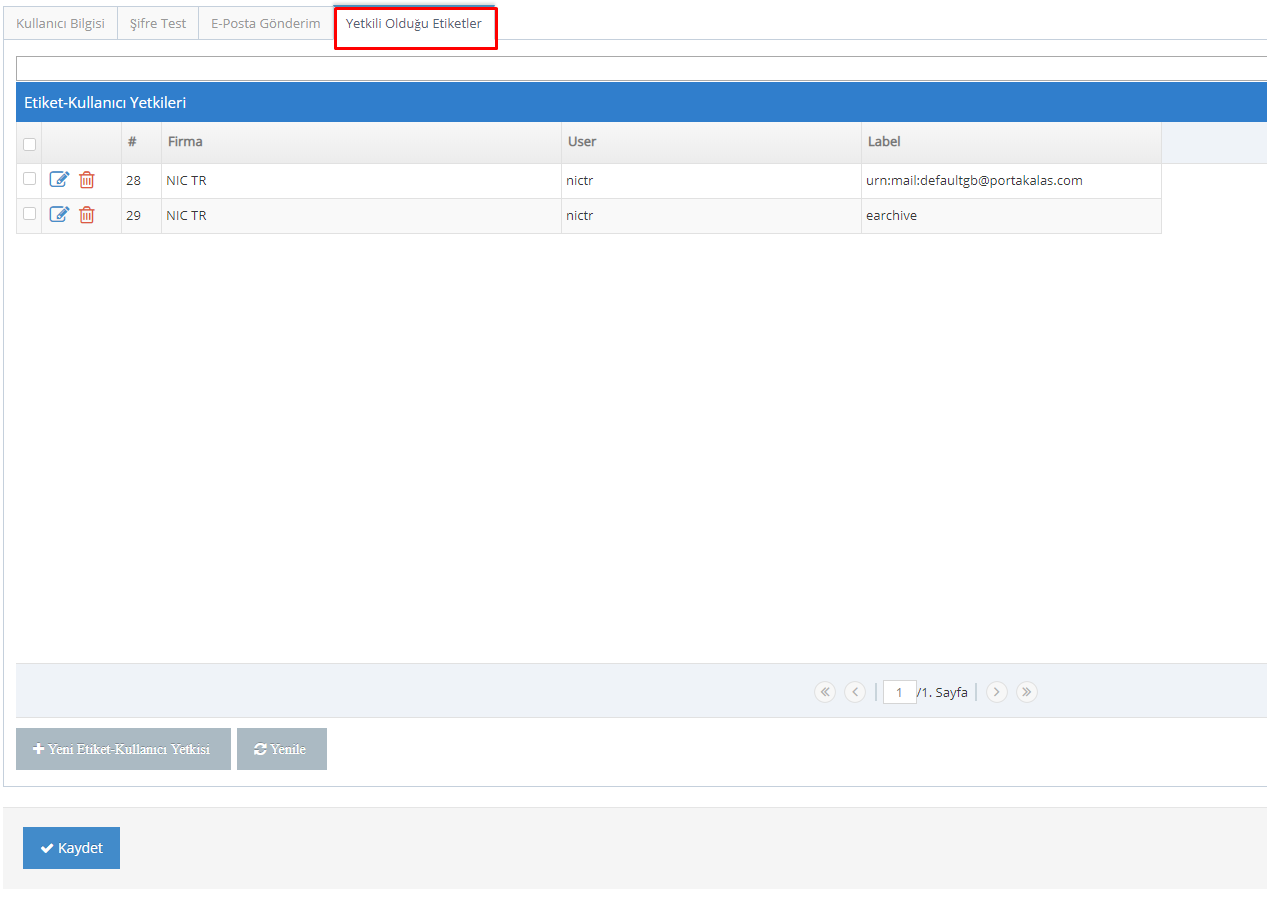This screenshot has width=1267, height=911.
Task: Sort the table by Firma column
Action: 185,142
